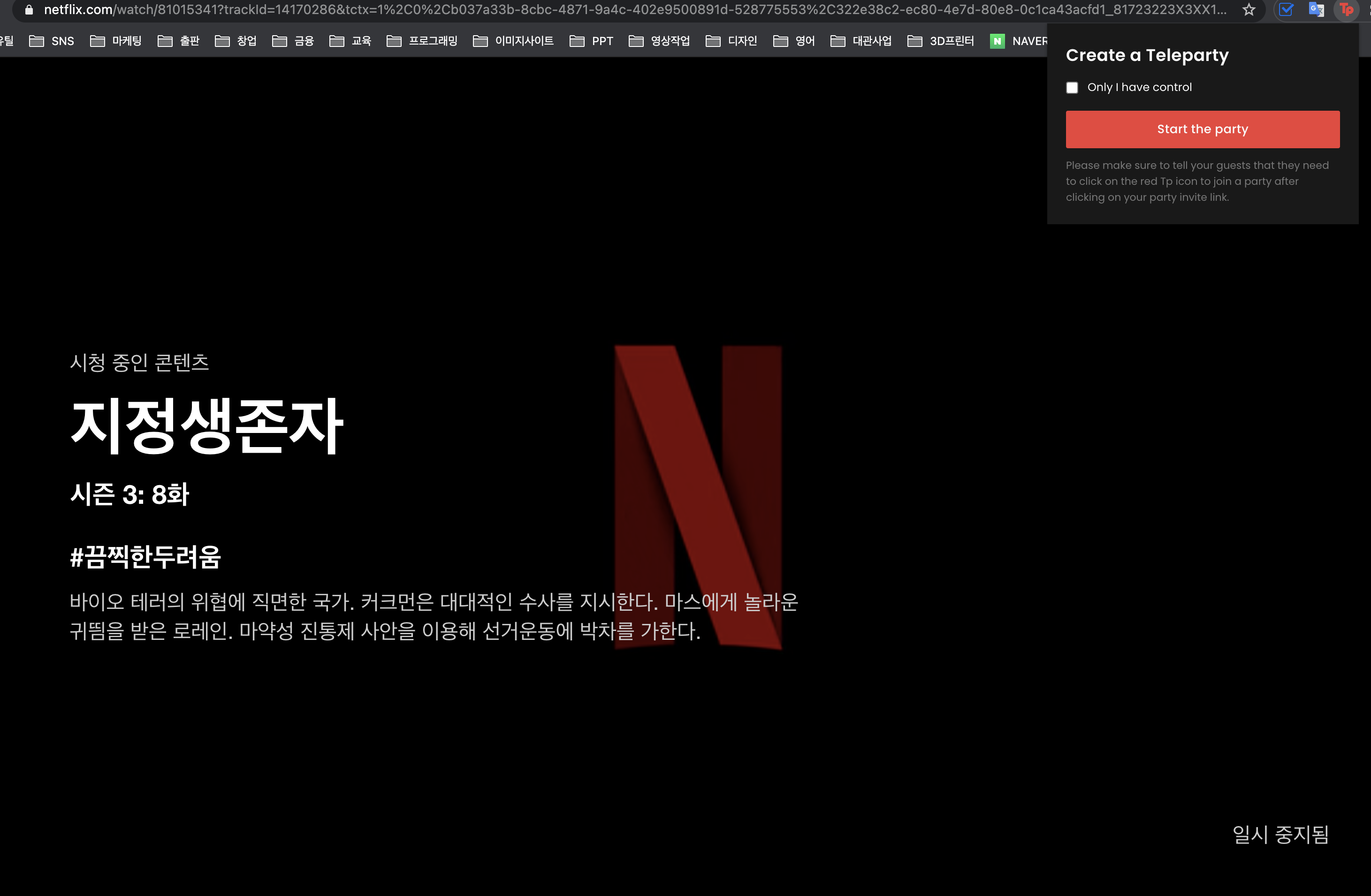Open the 이미지사이트 bookmark folder
This screenshot has width=1371, height=896.
coord(513,41)
